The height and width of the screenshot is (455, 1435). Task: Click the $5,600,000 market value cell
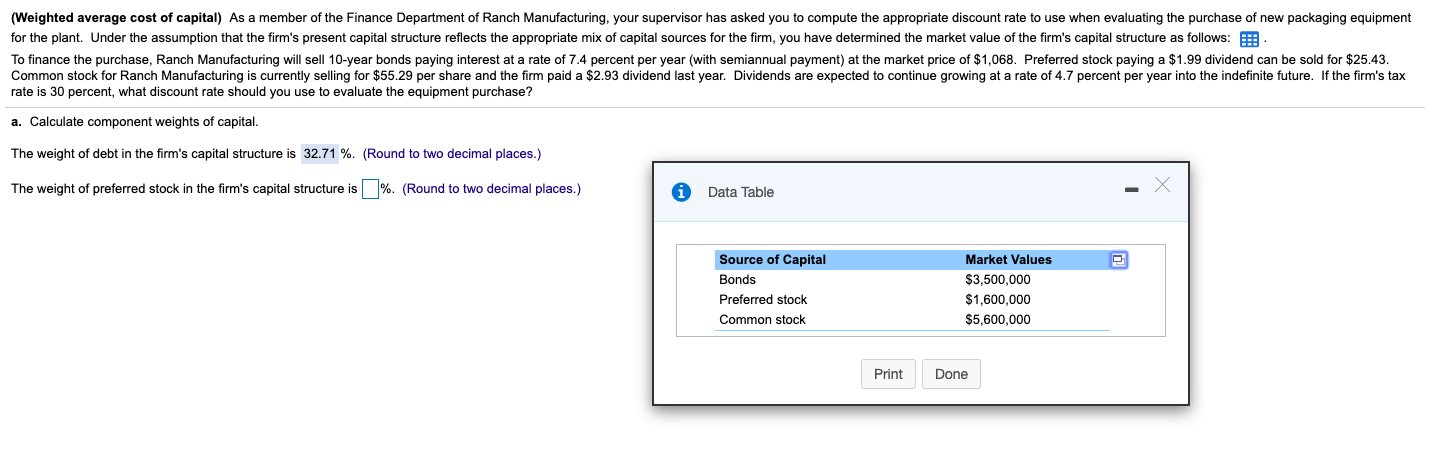point(997,320)
